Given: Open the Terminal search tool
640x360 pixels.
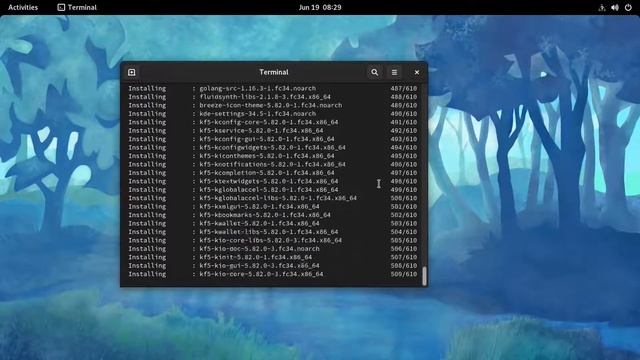Looking at the screenshot, I should [x=374, y=72].
